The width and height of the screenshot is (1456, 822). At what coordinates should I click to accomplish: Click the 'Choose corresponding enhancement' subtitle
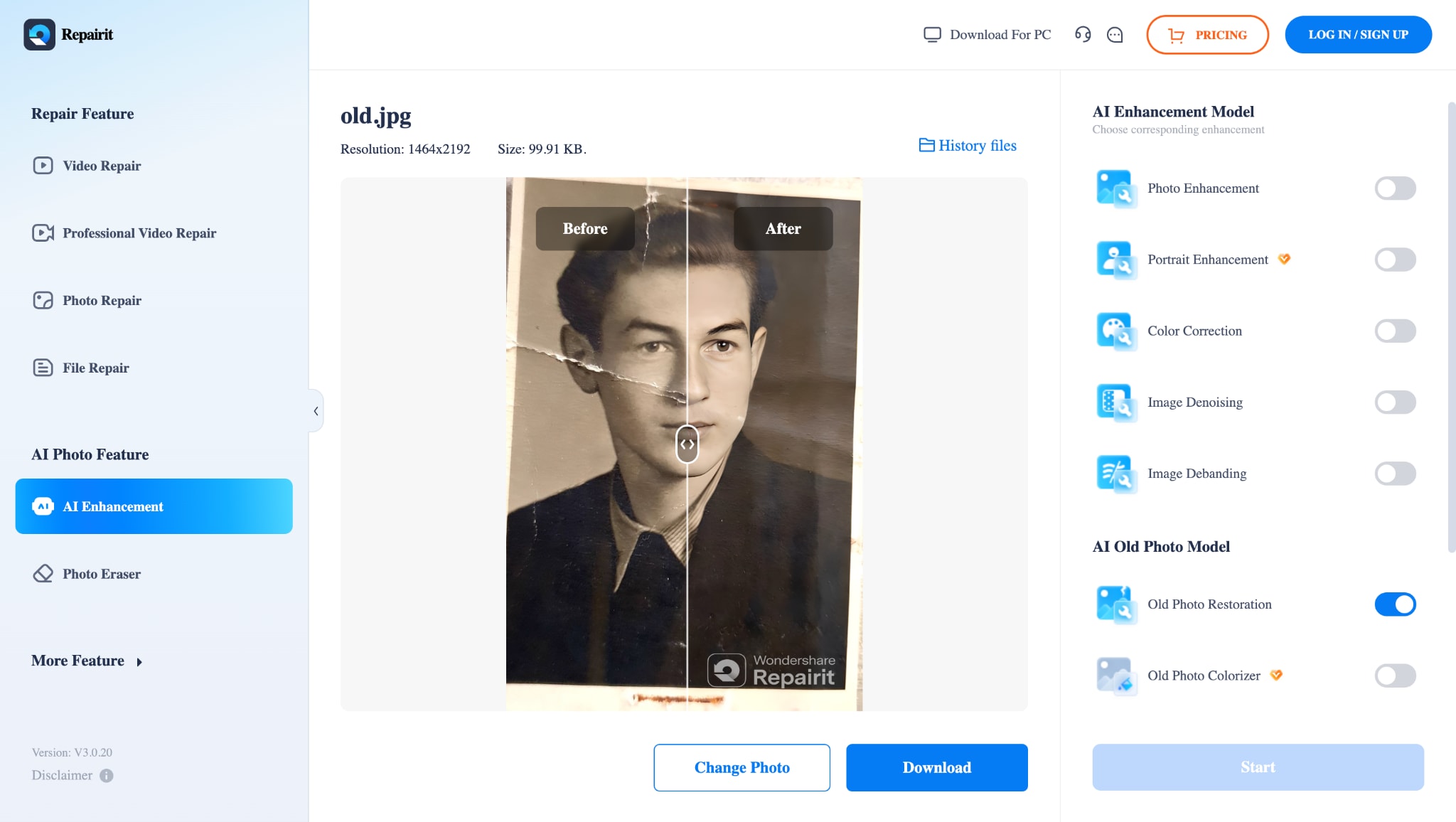coord(1178,129)
